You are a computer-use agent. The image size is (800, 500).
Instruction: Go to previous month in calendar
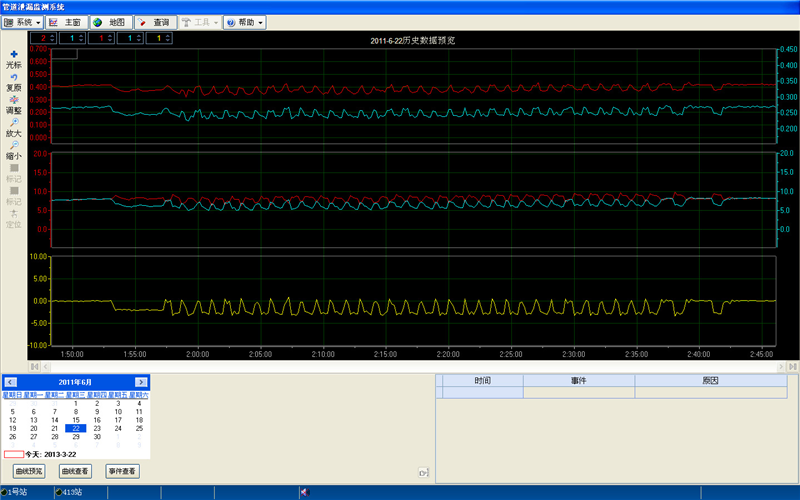pyautogui.click(x=9, y=382)
